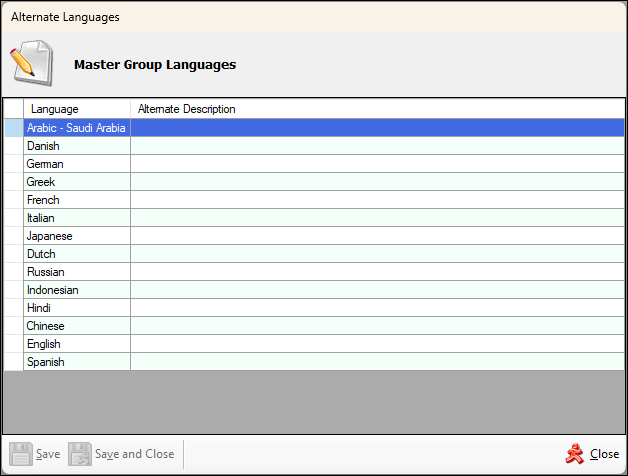The image size is (628, 476).
Task: Click the red running figure Close icon
Action: pos(575,454)
